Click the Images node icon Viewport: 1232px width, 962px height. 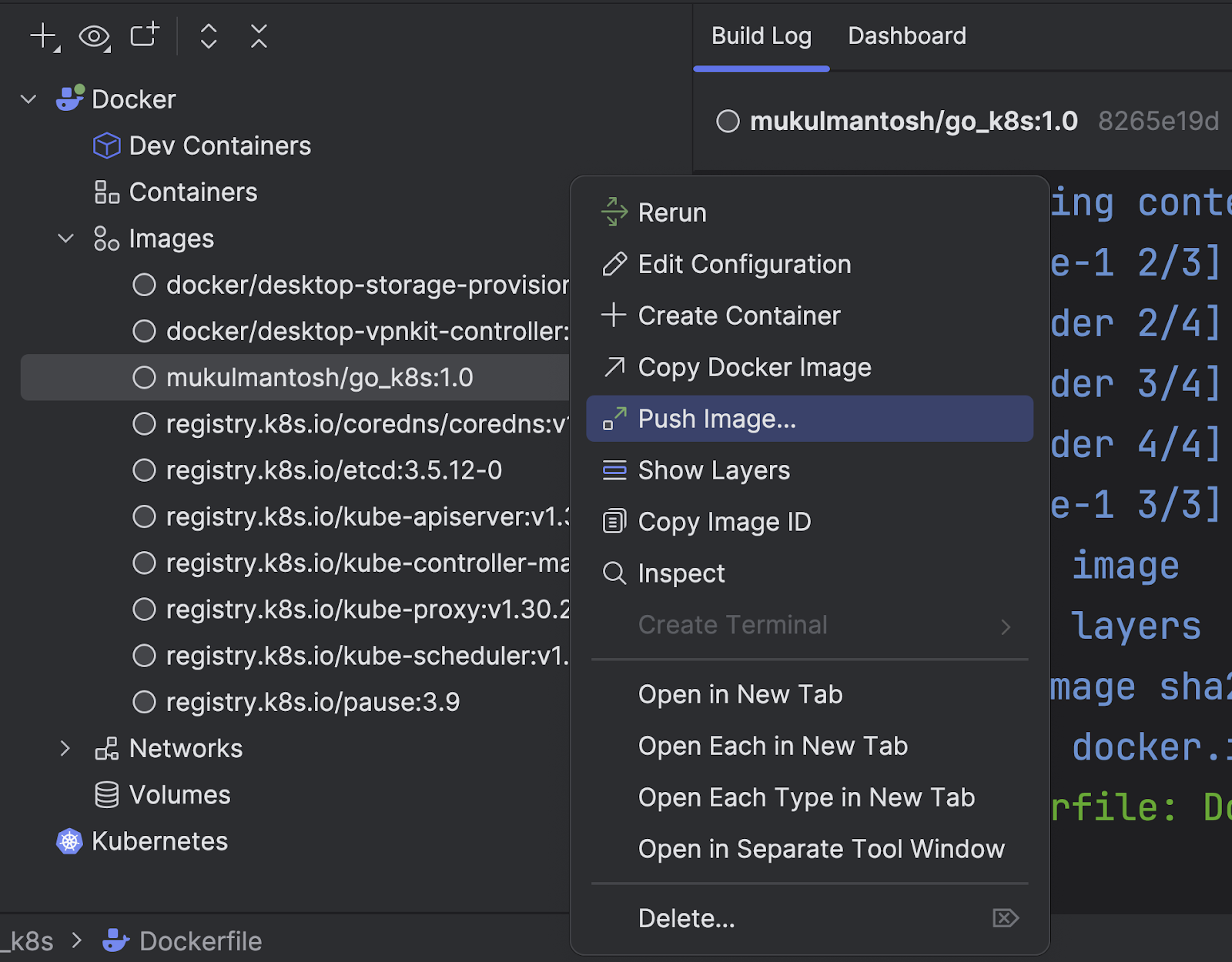tap(107, 239)
